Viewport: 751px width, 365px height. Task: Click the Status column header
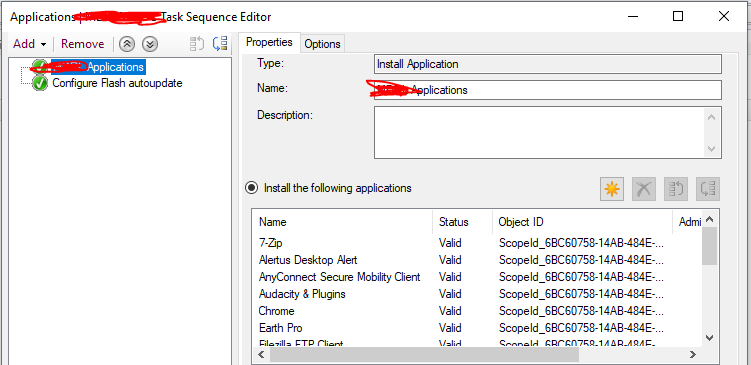pyautogui.click(x=462, y=222)
